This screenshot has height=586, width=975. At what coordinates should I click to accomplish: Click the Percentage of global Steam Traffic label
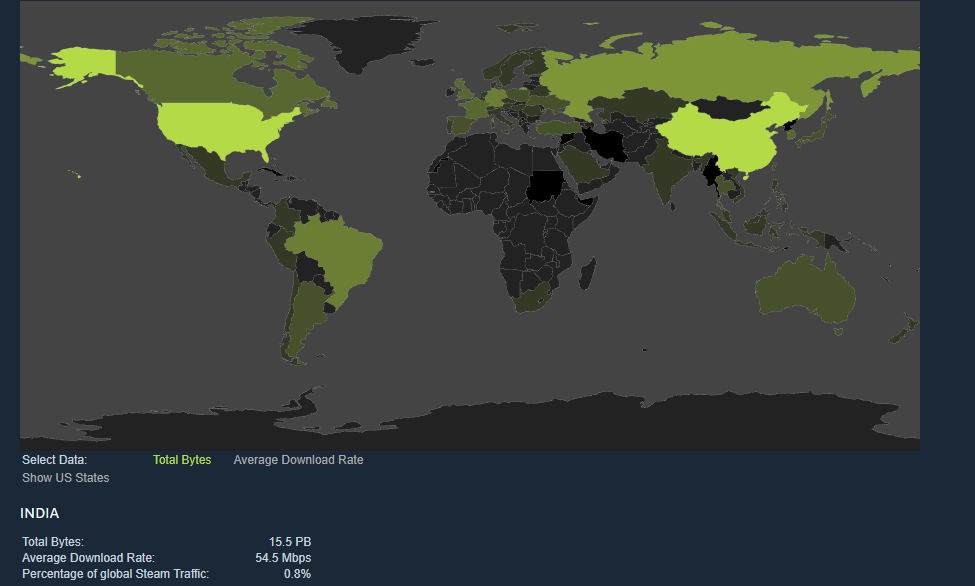(116, 574)
